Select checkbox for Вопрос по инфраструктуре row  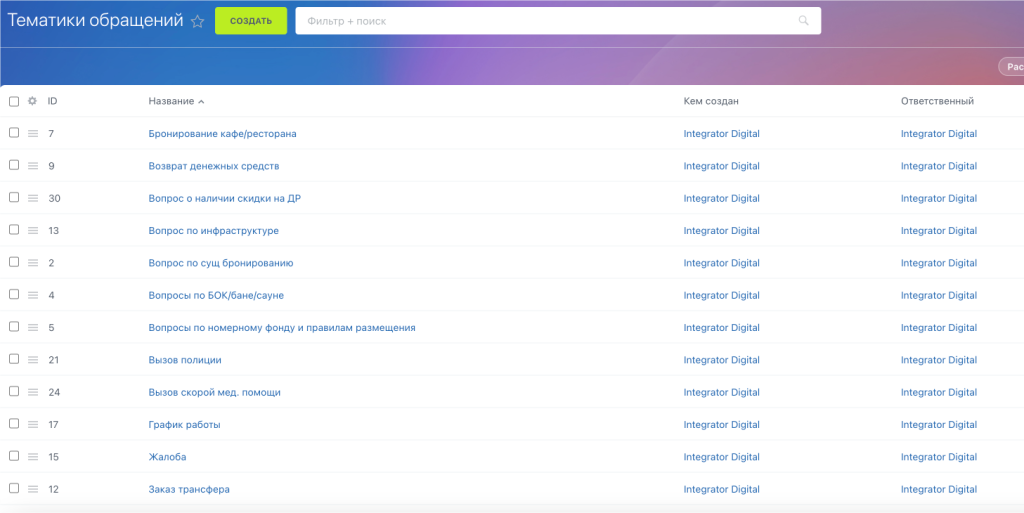[14, 230]
